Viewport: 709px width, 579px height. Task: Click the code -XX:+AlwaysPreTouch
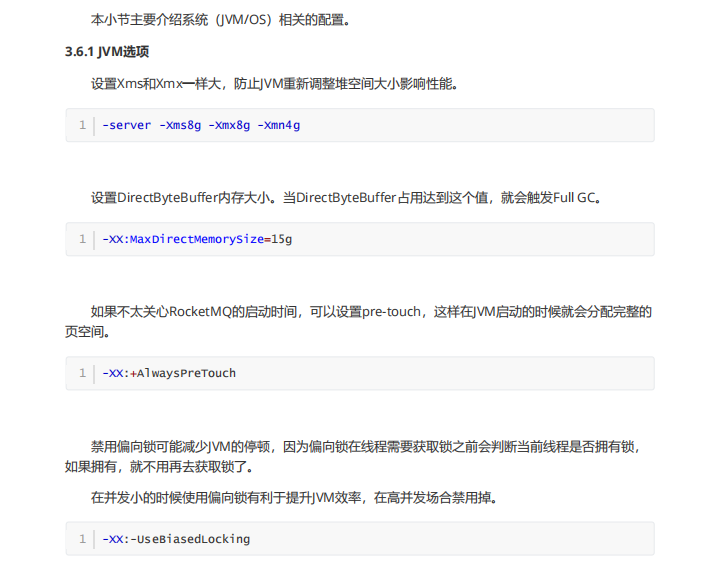tap(169, 373)
